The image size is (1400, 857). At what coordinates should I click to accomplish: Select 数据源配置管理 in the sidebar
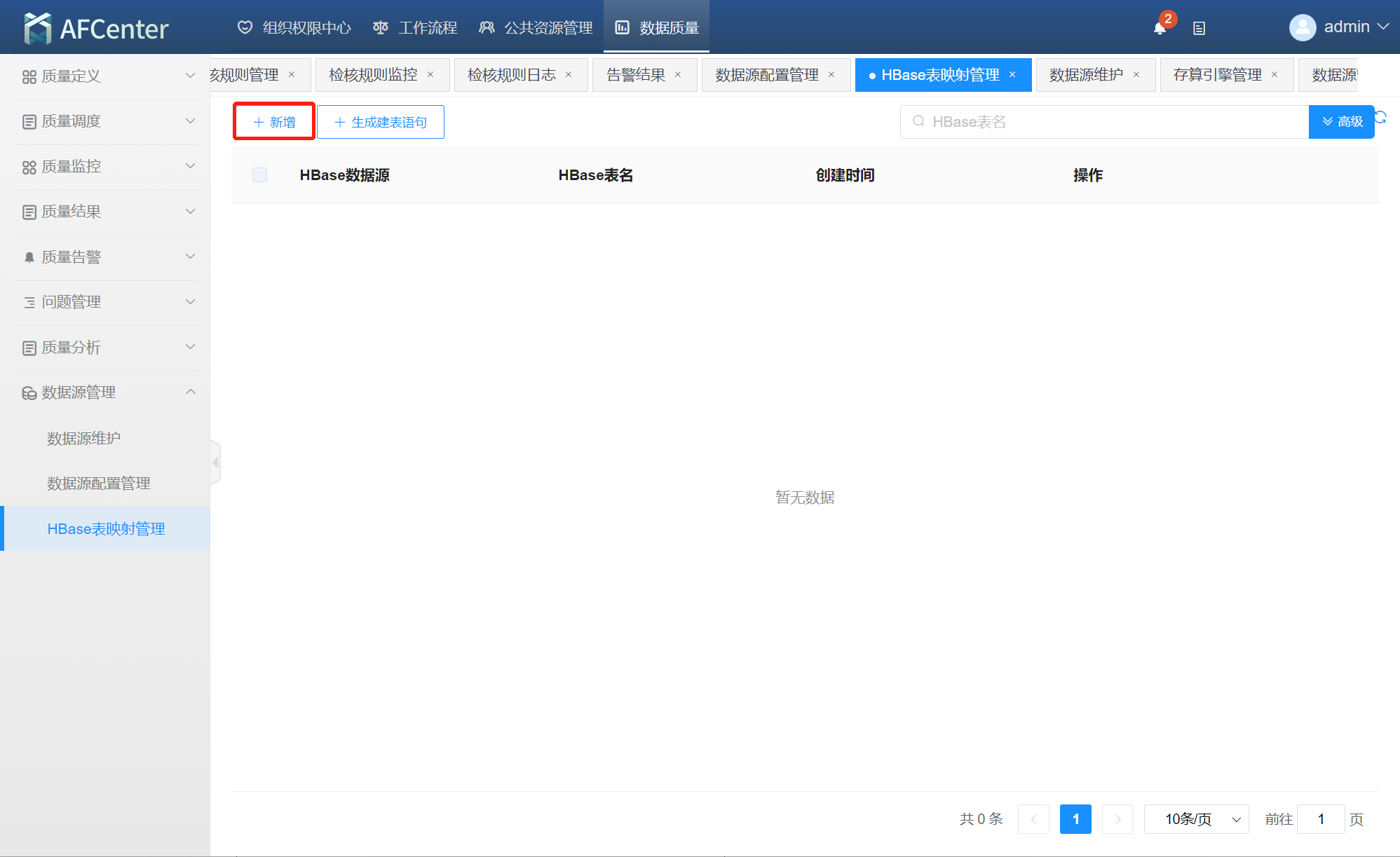pyautogui.click(x=99, y=483)
